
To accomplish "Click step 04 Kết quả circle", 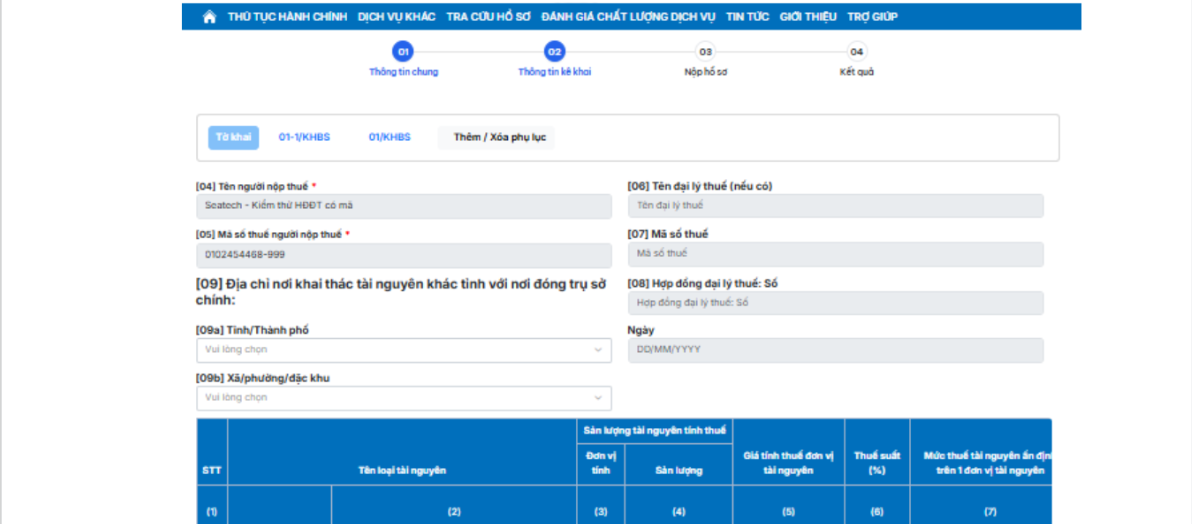I will coord(856,51).
